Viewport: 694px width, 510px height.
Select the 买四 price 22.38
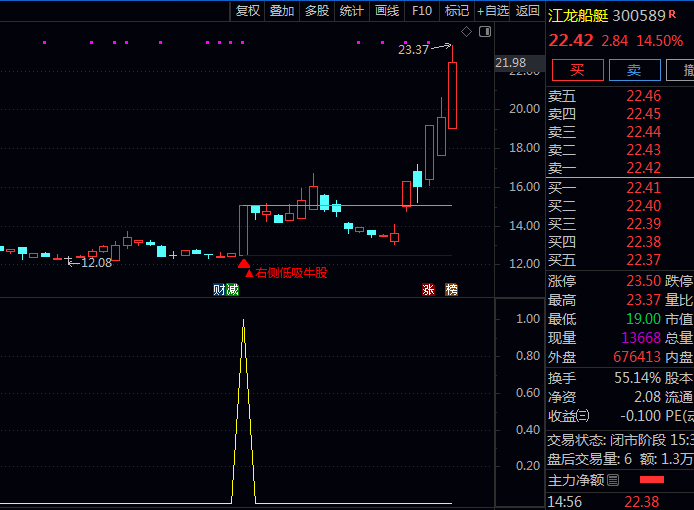point(644,242)
